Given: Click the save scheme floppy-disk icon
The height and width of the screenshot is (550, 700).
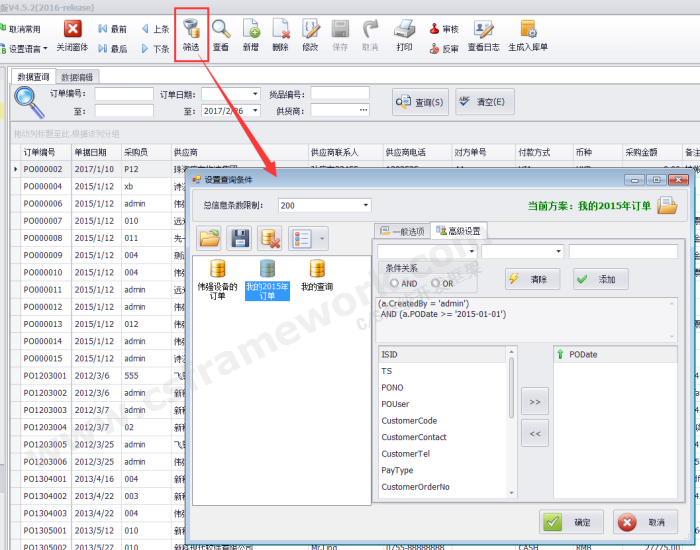Looking at the screenshot, I should tap(240, 238).
